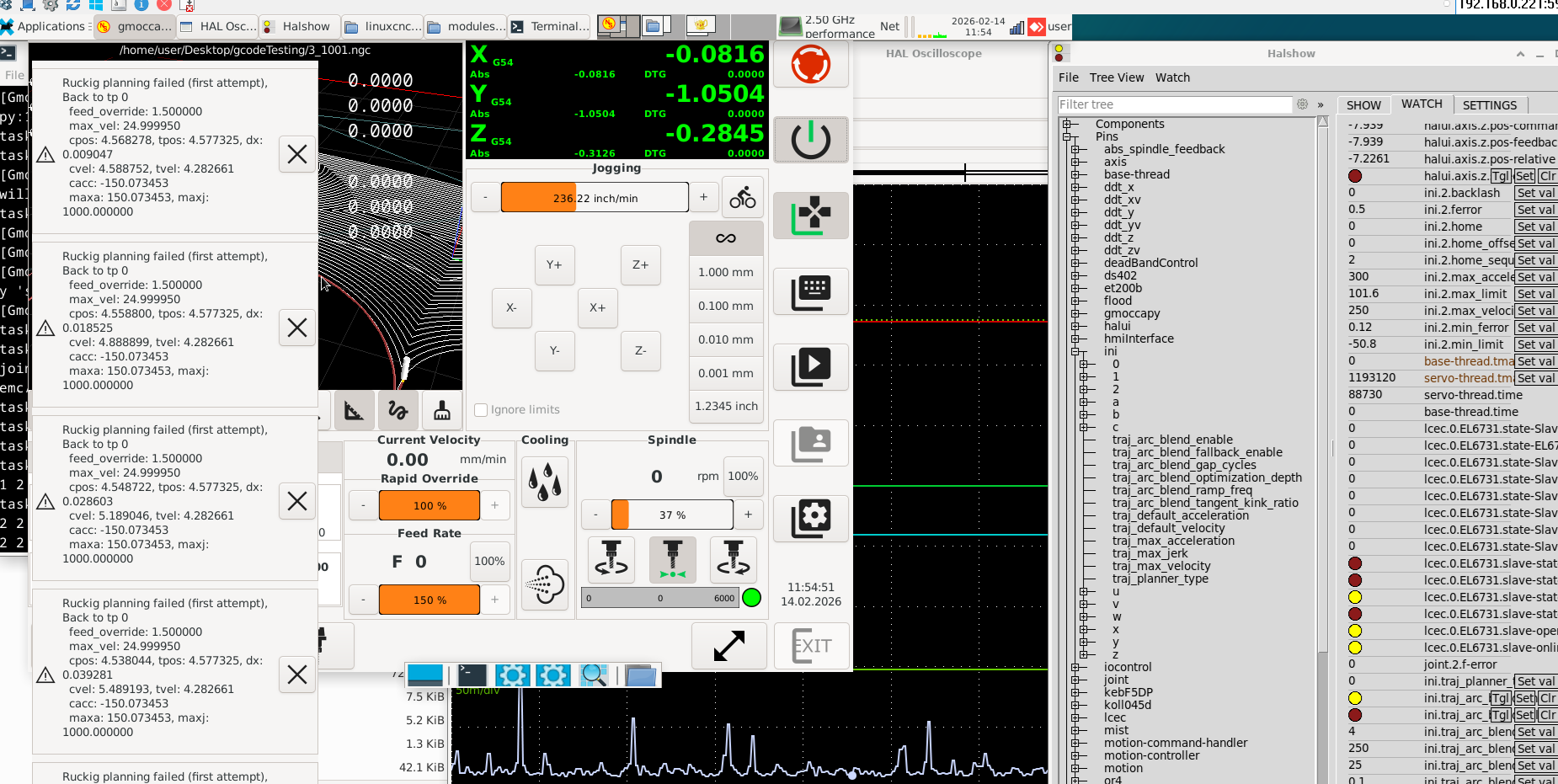Click the red emergency stop button
The height and width of the screenshot is (784, 1558).
pyautogui.click(x=810, y=64)
